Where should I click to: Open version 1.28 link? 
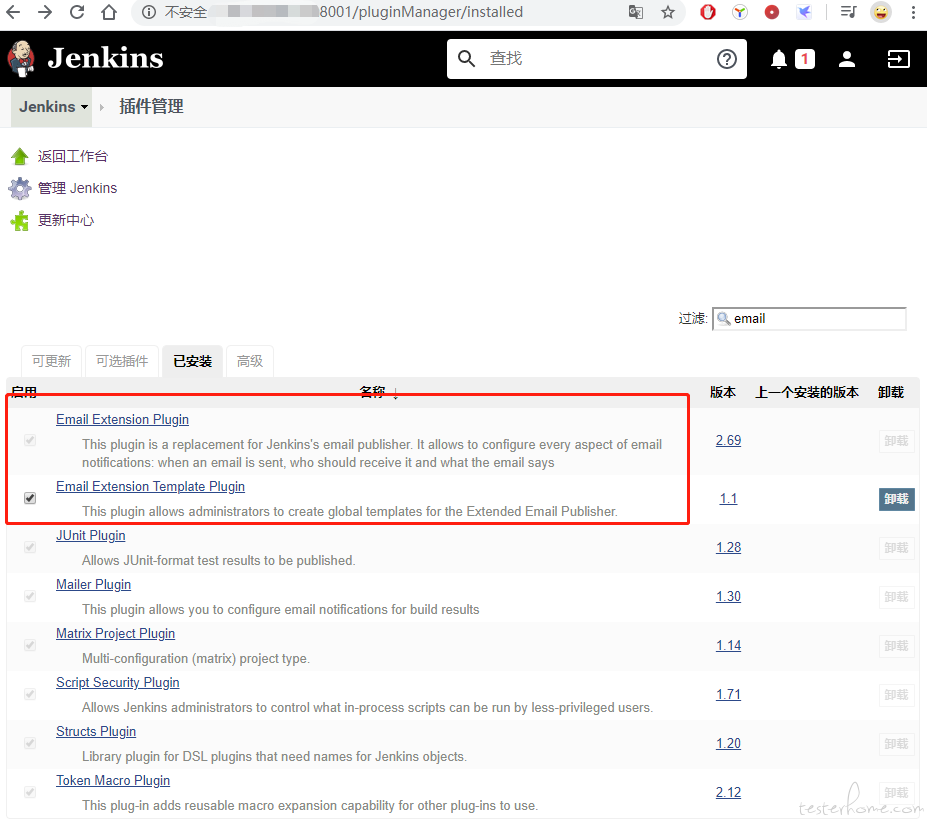click(x=728, y=548)
